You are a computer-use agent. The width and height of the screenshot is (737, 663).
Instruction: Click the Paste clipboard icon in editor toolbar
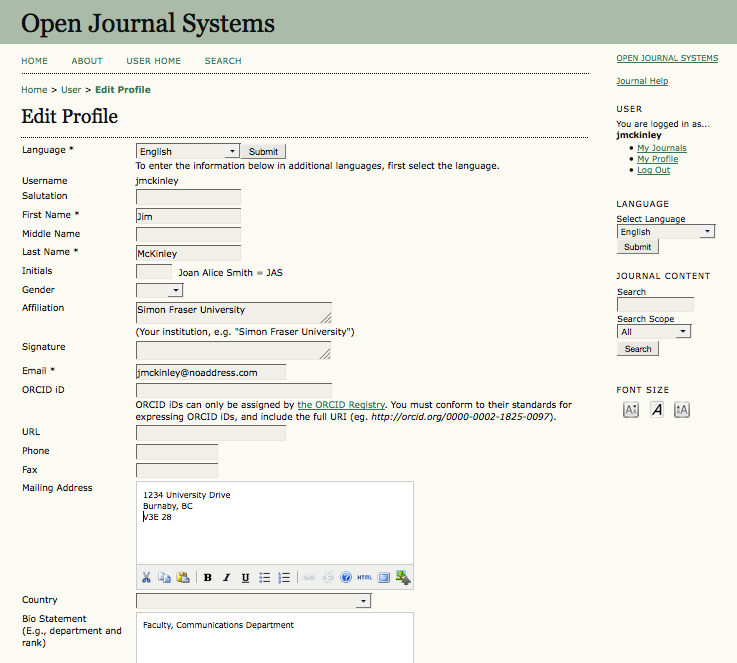182,577
